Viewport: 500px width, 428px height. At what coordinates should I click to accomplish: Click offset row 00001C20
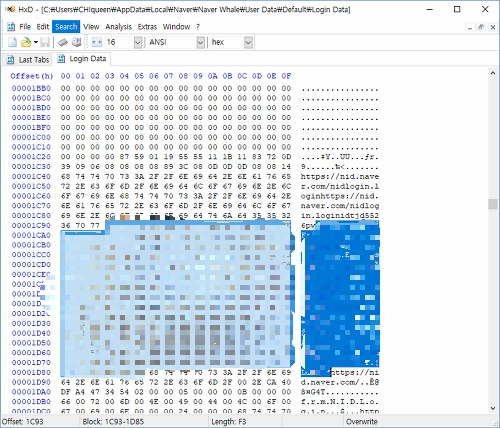click(x=31, y=157)
